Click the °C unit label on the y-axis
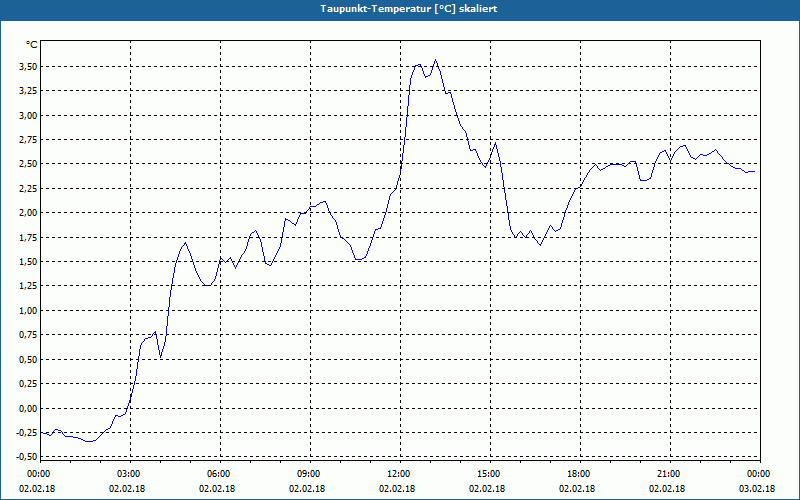Image resolution: width=800 pixels, height=500 pixels. (32, 45)
